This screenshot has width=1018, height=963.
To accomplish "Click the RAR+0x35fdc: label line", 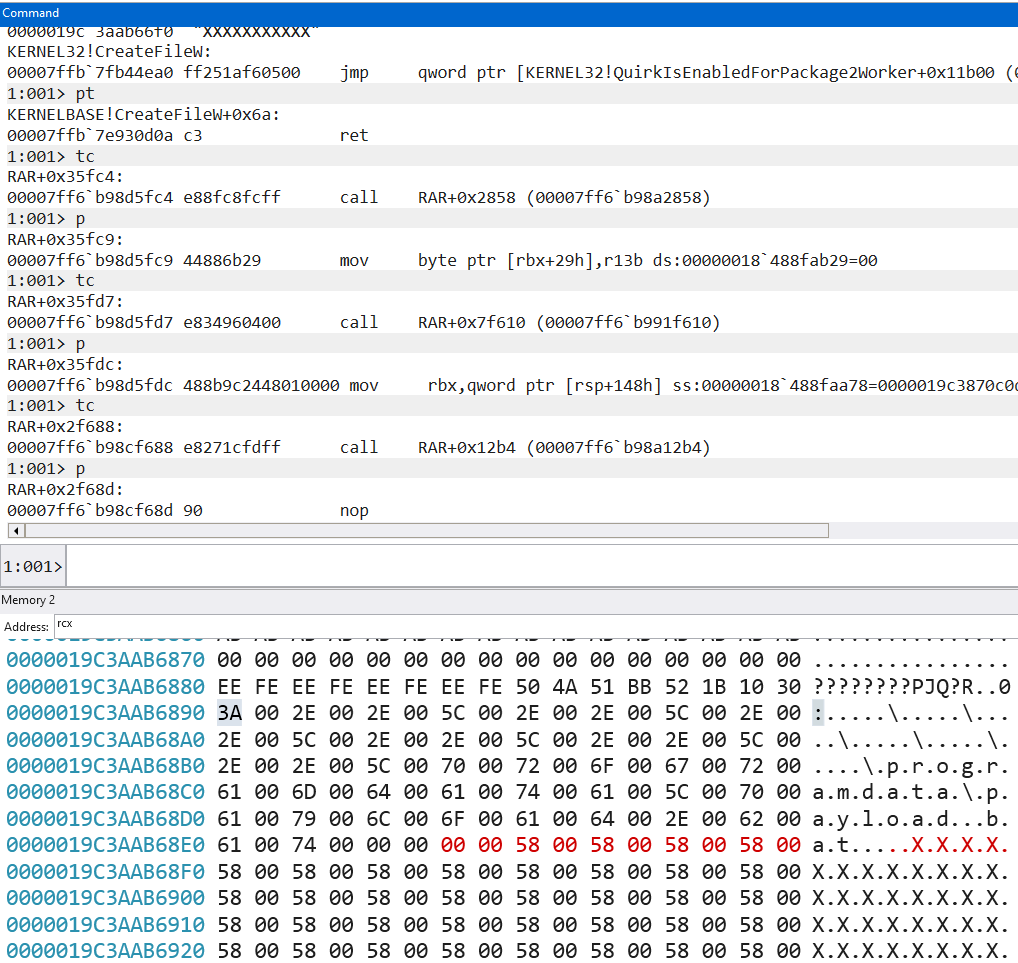I will pos(65,364).
